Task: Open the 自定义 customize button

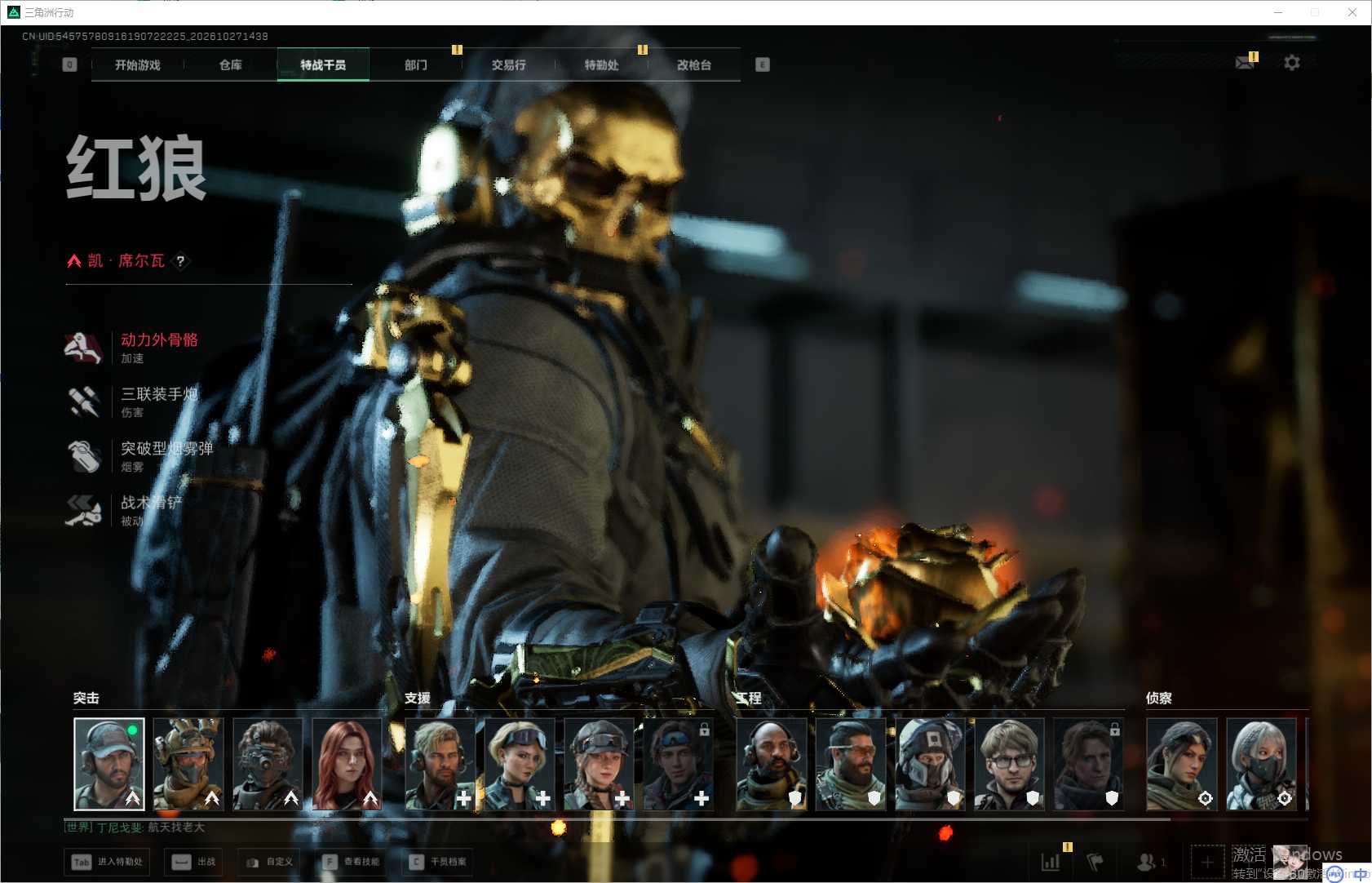Action: pos(270,862)
